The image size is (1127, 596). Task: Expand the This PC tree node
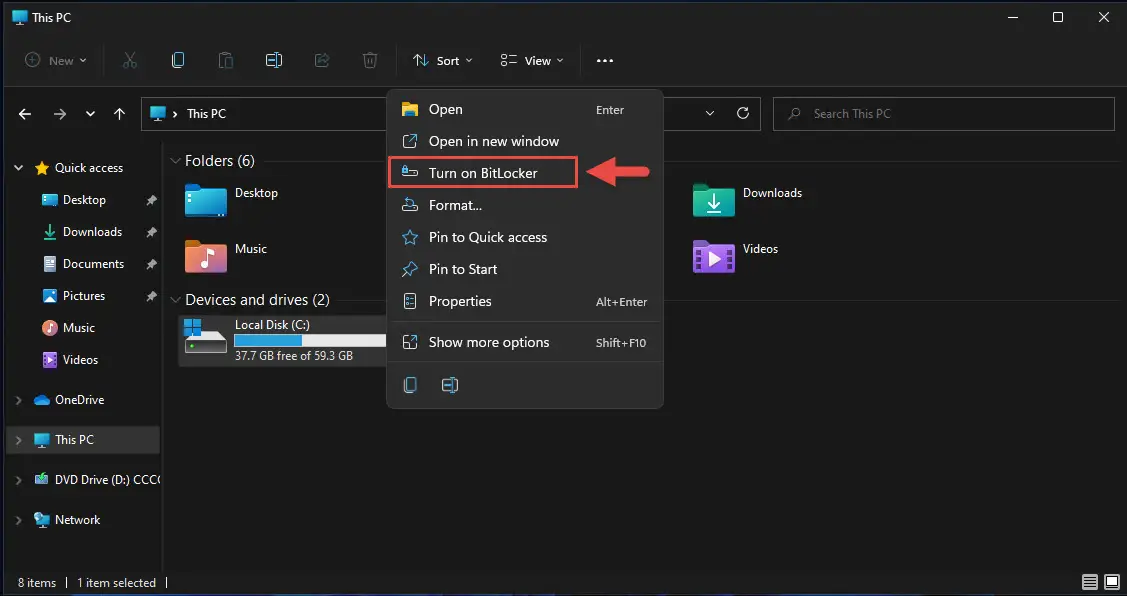pos(19,440)
